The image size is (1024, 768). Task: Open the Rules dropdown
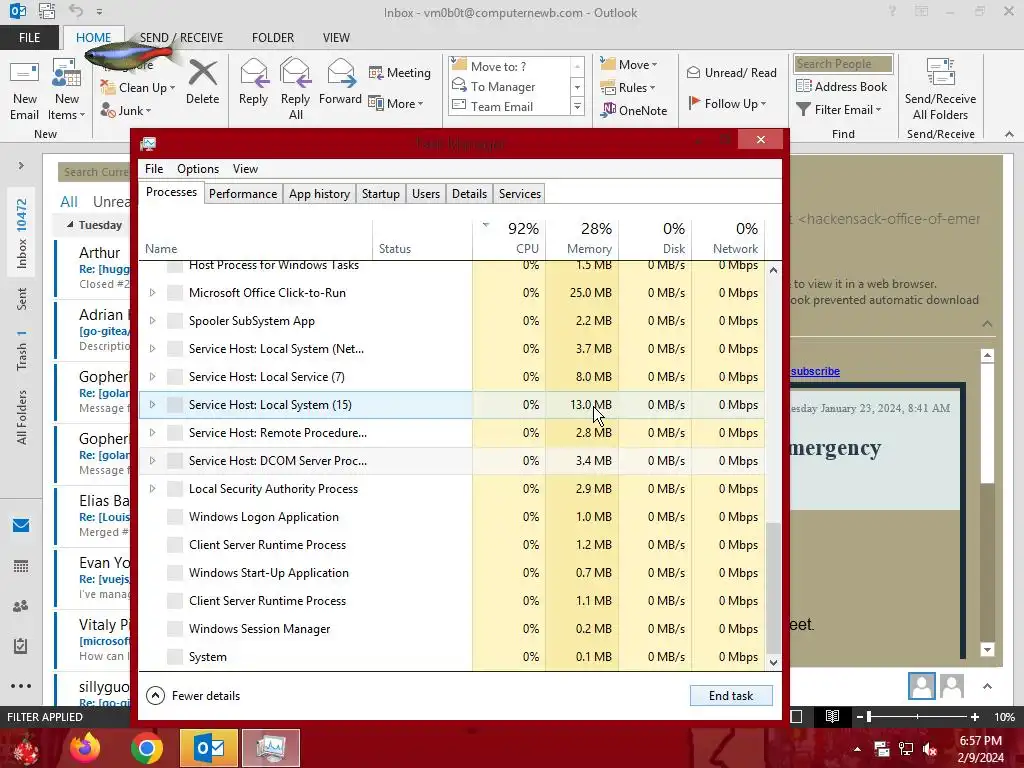point(628,88)
